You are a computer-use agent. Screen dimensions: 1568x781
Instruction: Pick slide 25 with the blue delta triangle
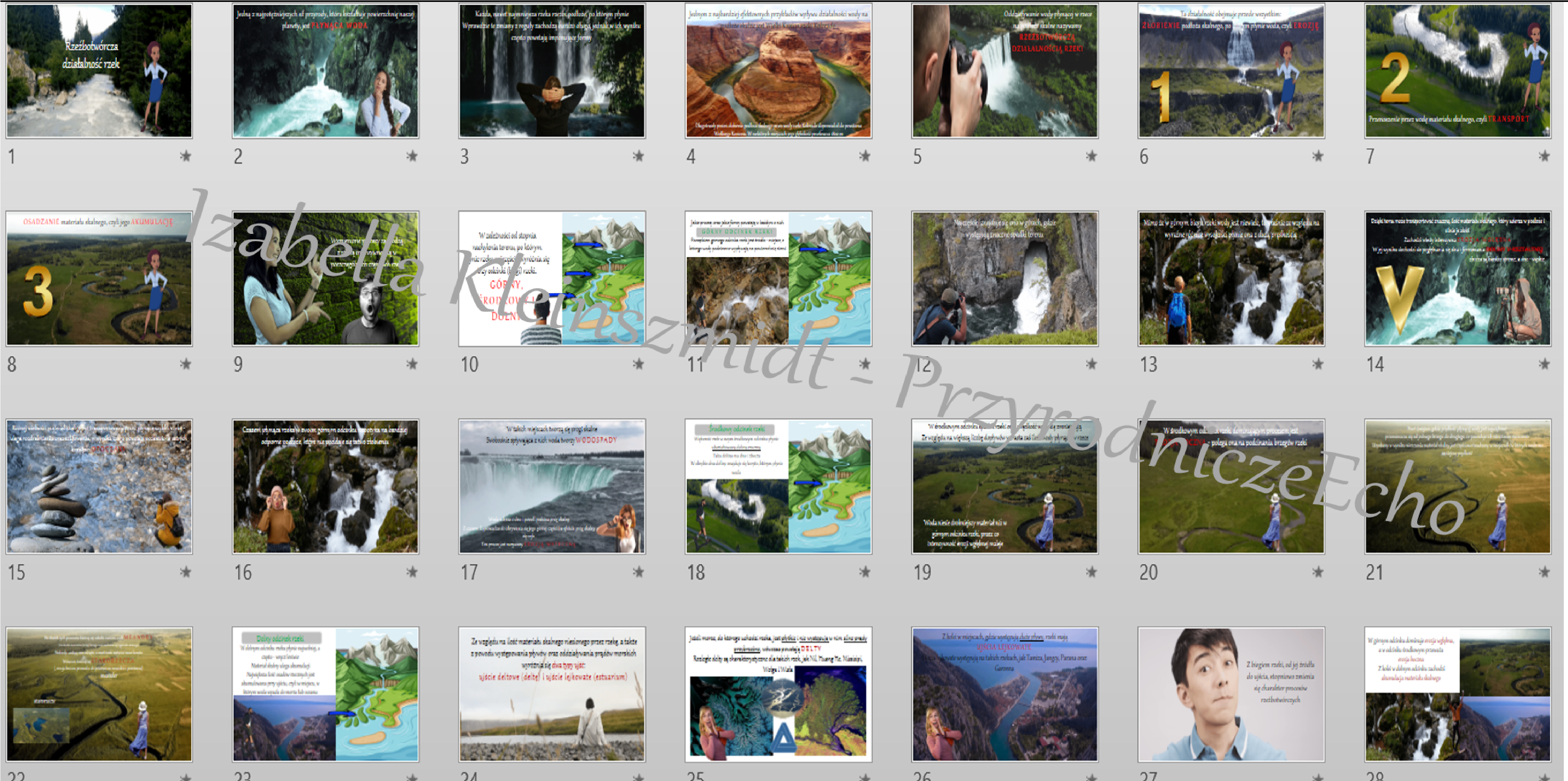click(x=779, y=694)
